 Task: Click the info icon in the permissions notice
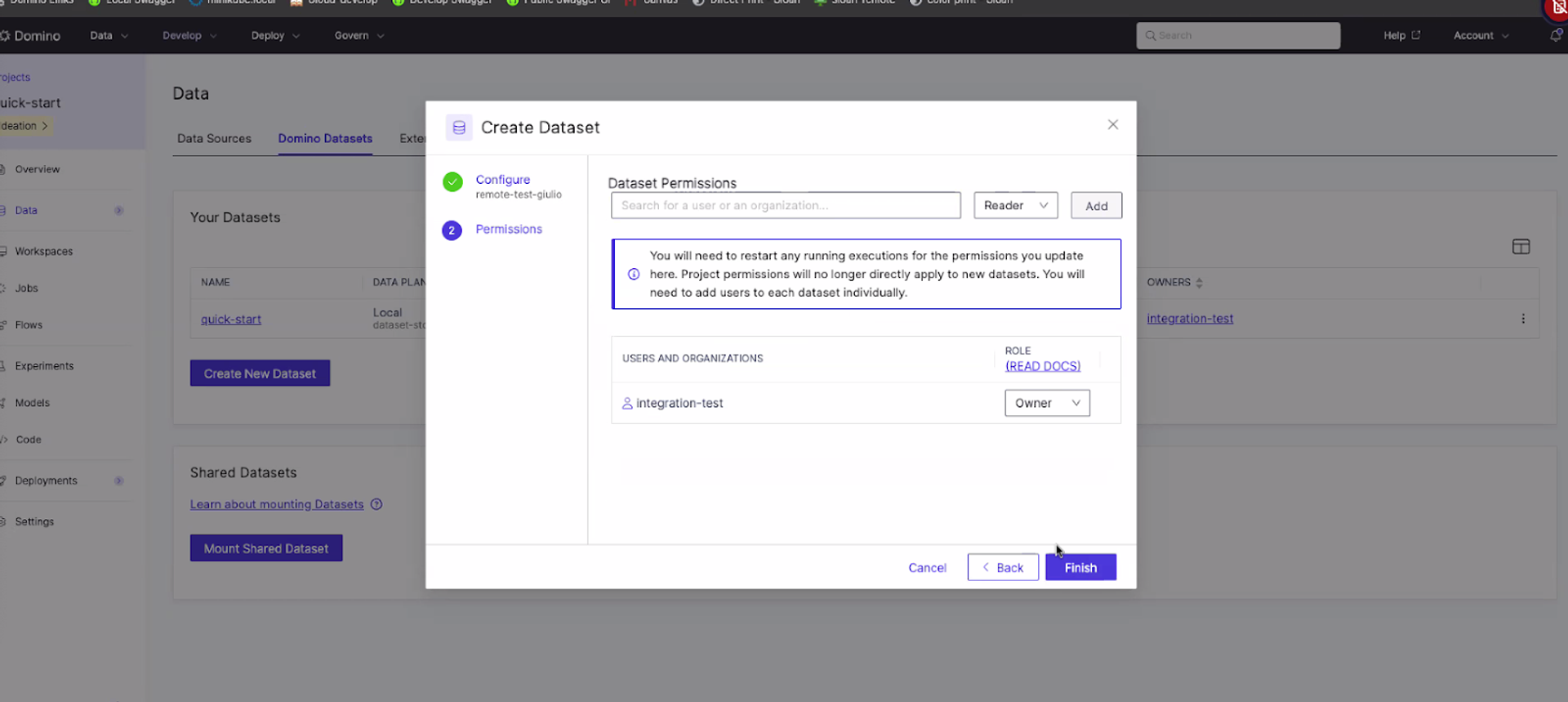pyautogui.click(x=634, y=275)
